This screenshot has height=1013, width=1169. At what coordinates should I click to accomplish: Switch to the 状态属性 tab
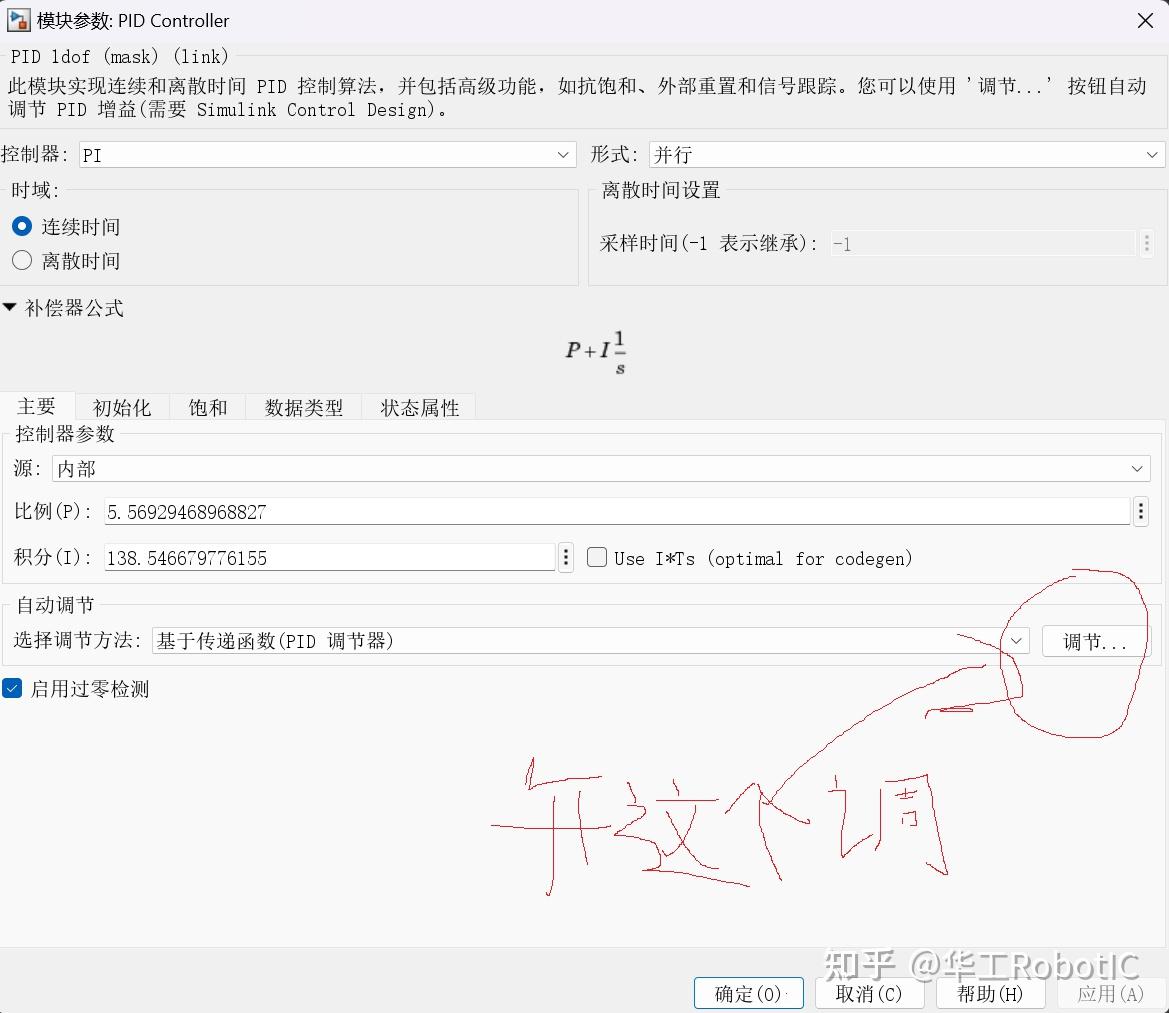(418, 407)
